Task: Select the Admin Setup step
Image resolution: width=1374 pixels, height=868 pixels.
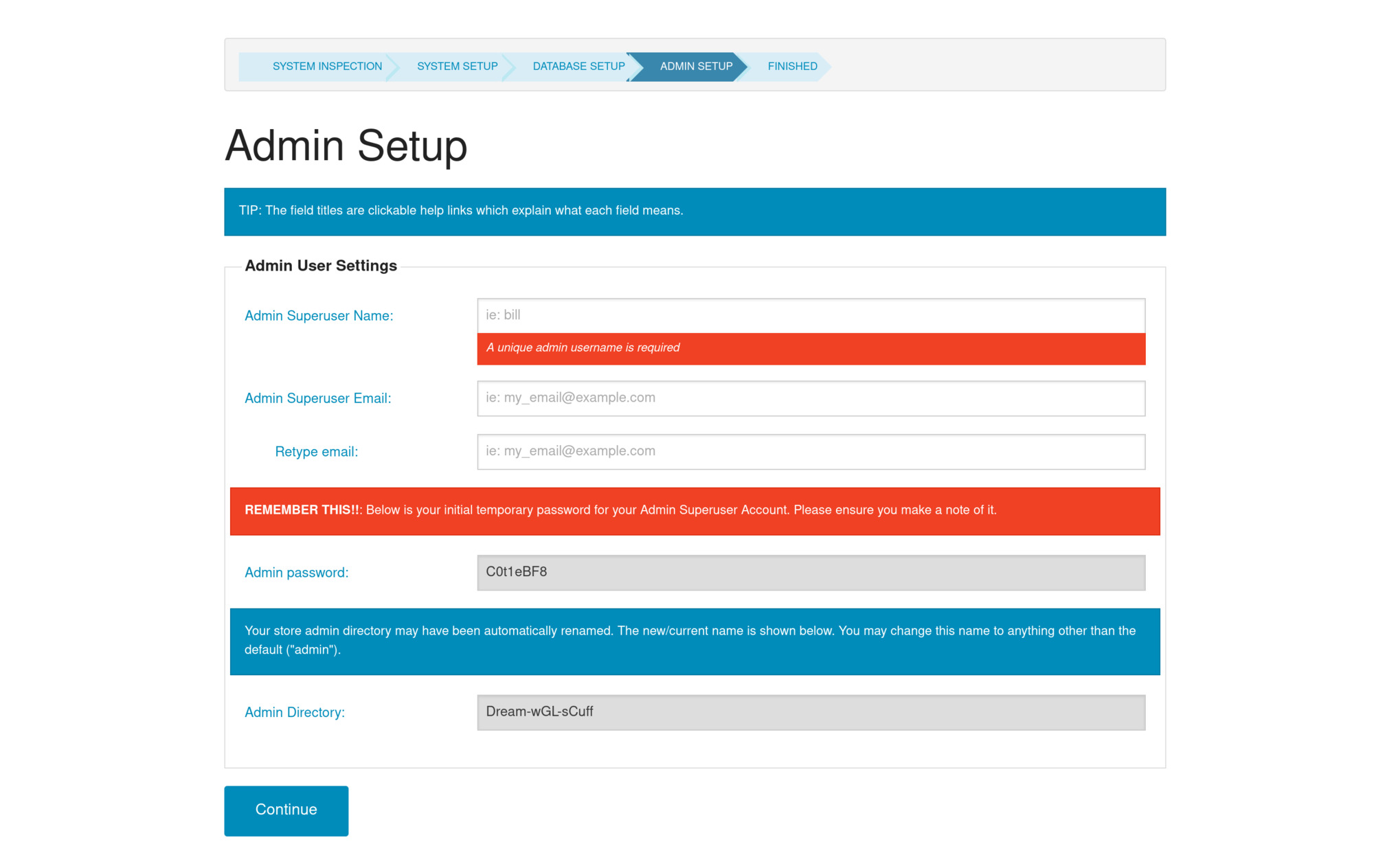Action: coord(695,67)
